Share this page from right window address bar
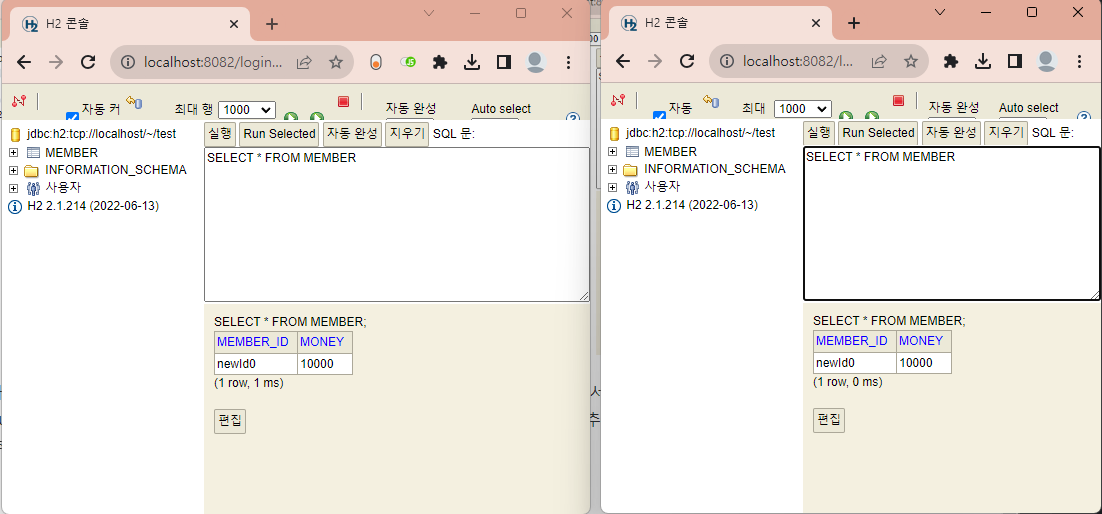Image resolution: width=1102 pixels, height=514 pixels. [879, 62]
